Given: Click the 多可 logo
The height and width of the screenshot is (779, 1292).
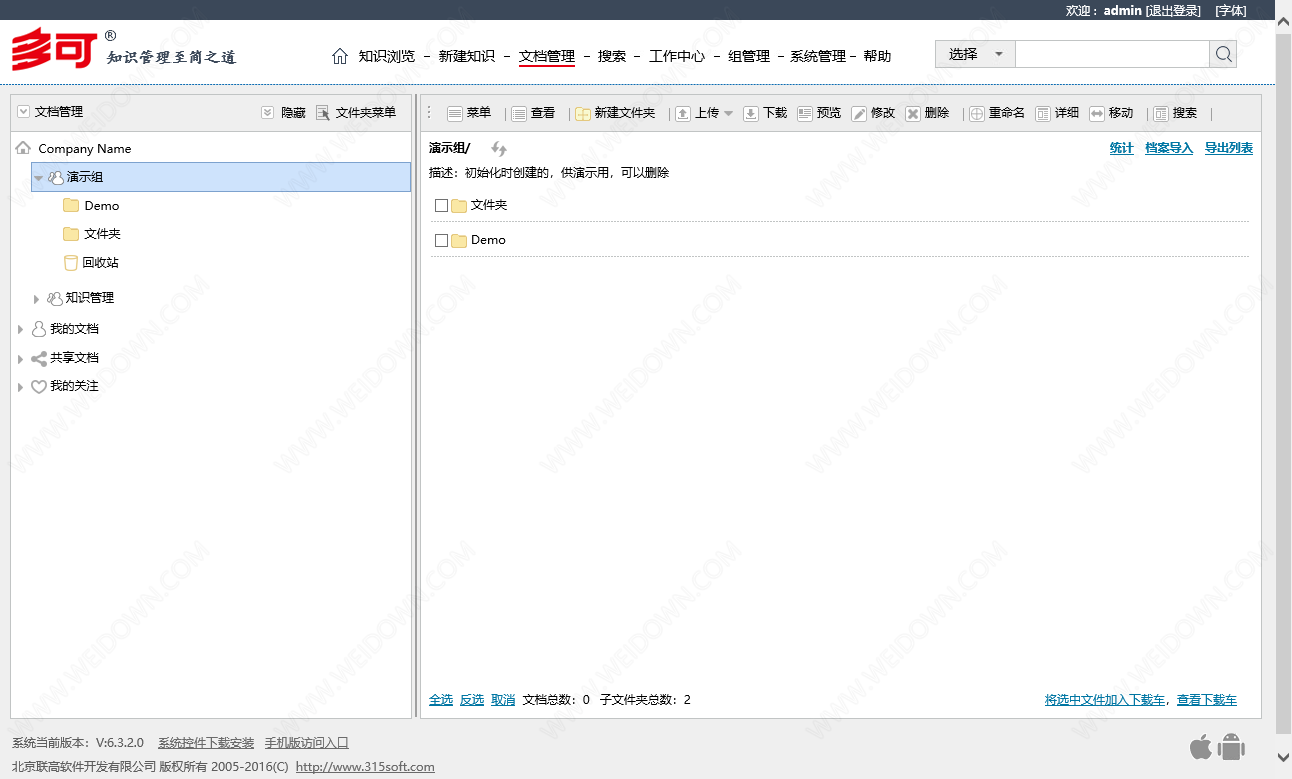Looking at the screenshot, I should tap(55, 49).
